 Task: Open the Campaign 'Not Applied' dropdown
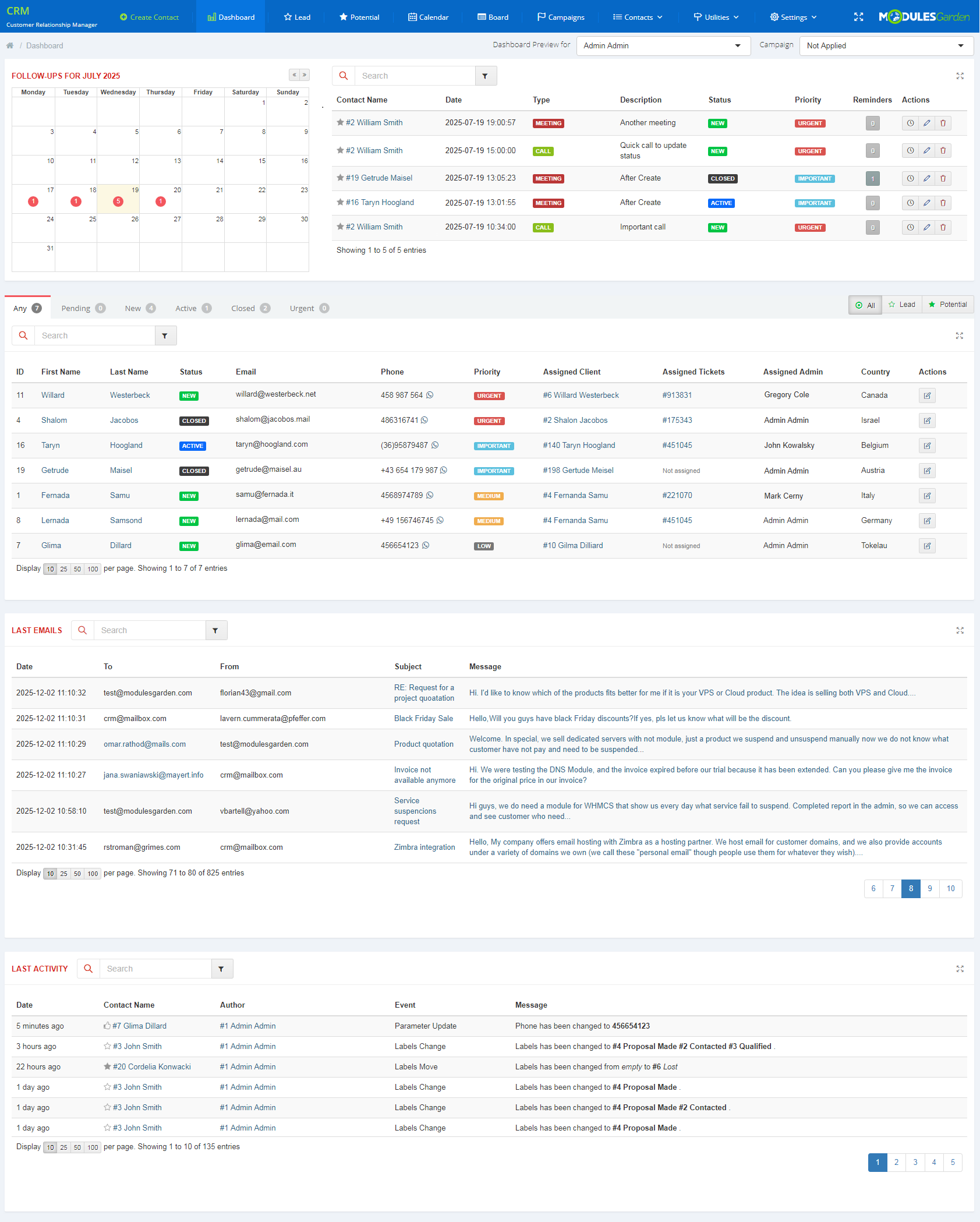(885, 45)
